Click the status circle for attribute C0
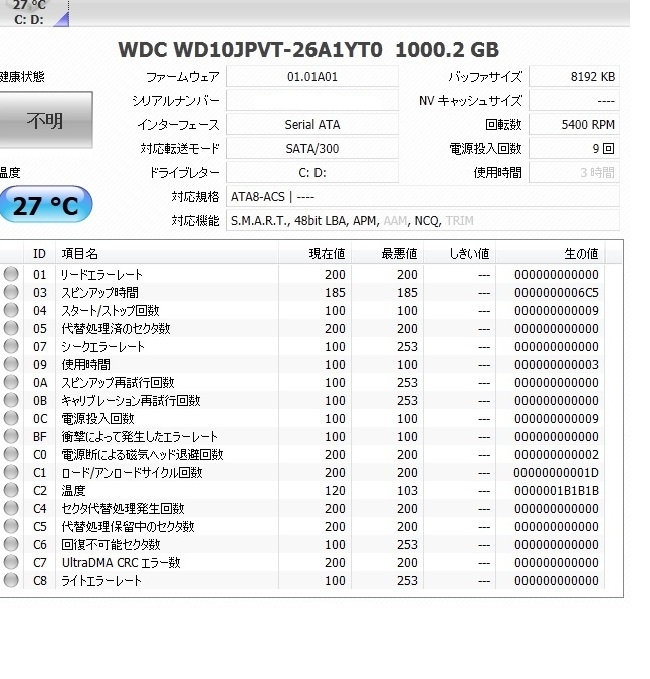The height and width of the screenshot is (679, 650). click(11, 454)
